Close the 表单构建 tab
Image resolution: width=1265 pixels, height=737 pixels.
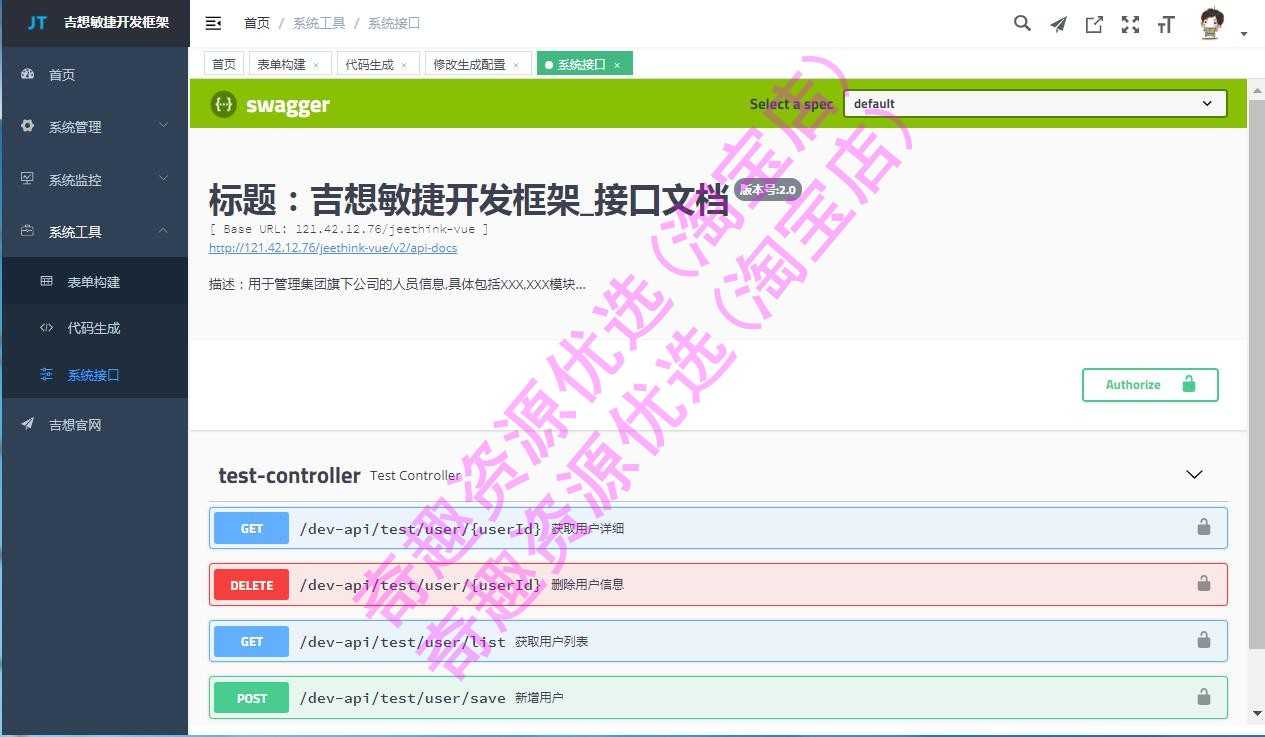tap(316, 65)
